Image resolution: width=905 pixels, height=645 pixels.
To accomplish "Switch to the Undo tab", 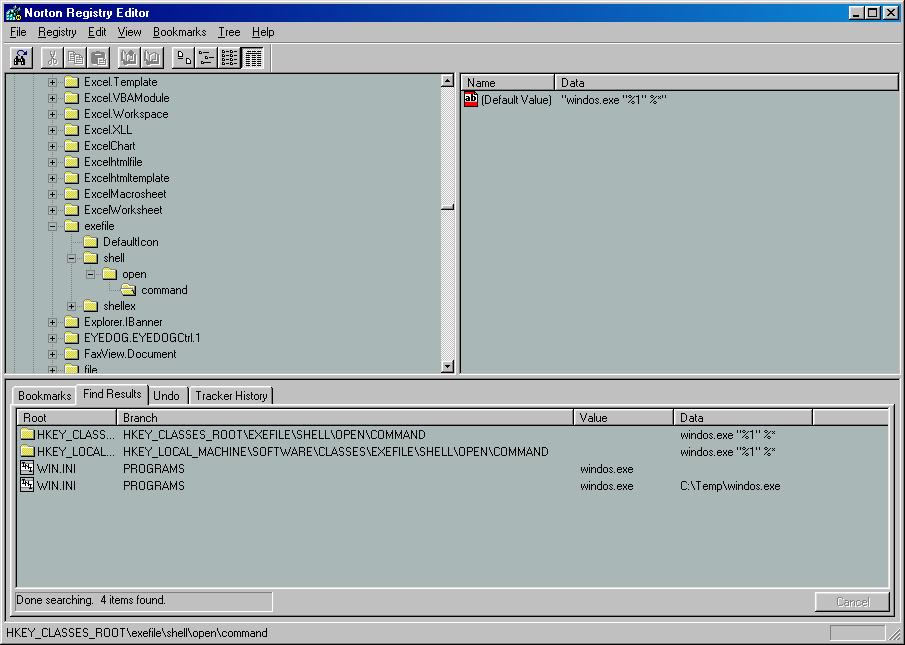I will tap(166, 396).
